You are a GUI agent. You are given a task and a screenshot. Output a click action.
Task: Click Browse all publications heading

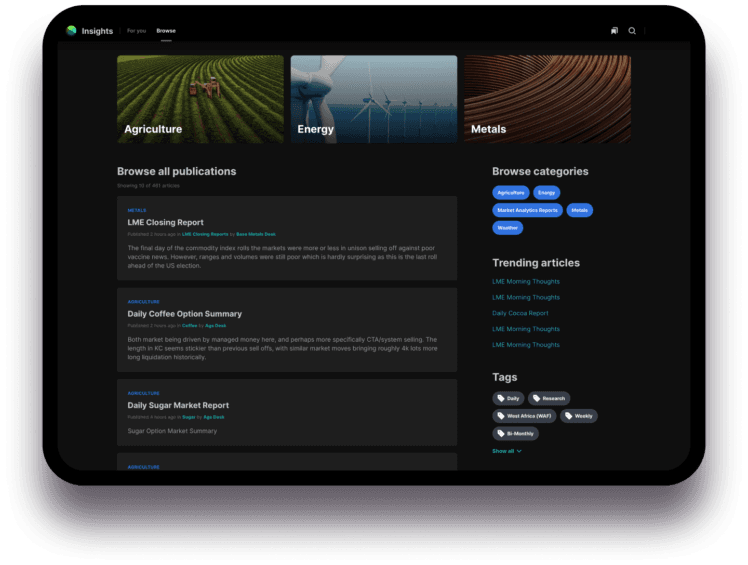(177, 171)
